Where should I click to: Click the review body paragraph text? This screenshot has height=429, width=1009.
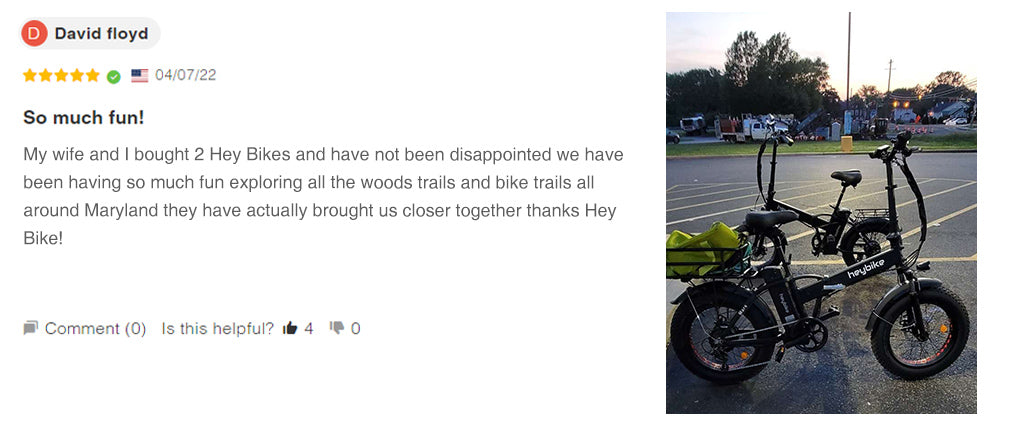[324, 197]
